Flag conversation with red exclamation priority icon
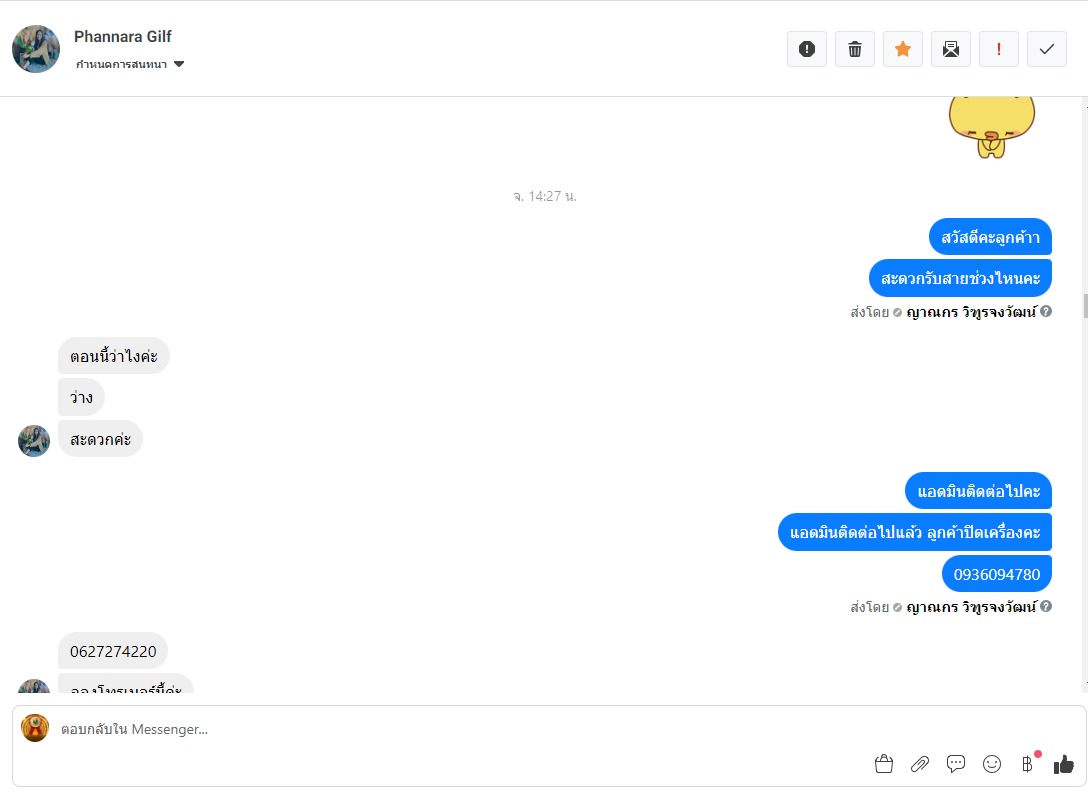 click(998, 49)
